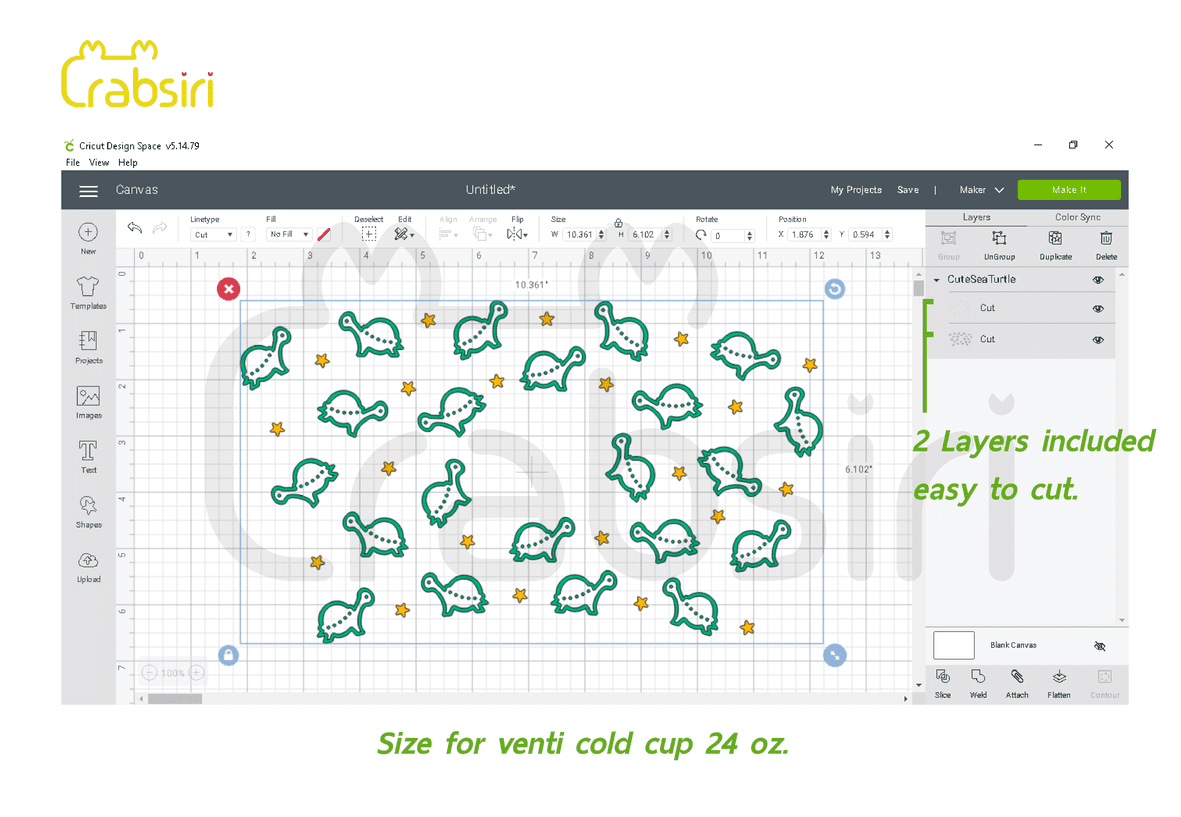1181x817 pixels.
Task: Open the Templates tool in sidebar
Action: (x=88, y=292)
